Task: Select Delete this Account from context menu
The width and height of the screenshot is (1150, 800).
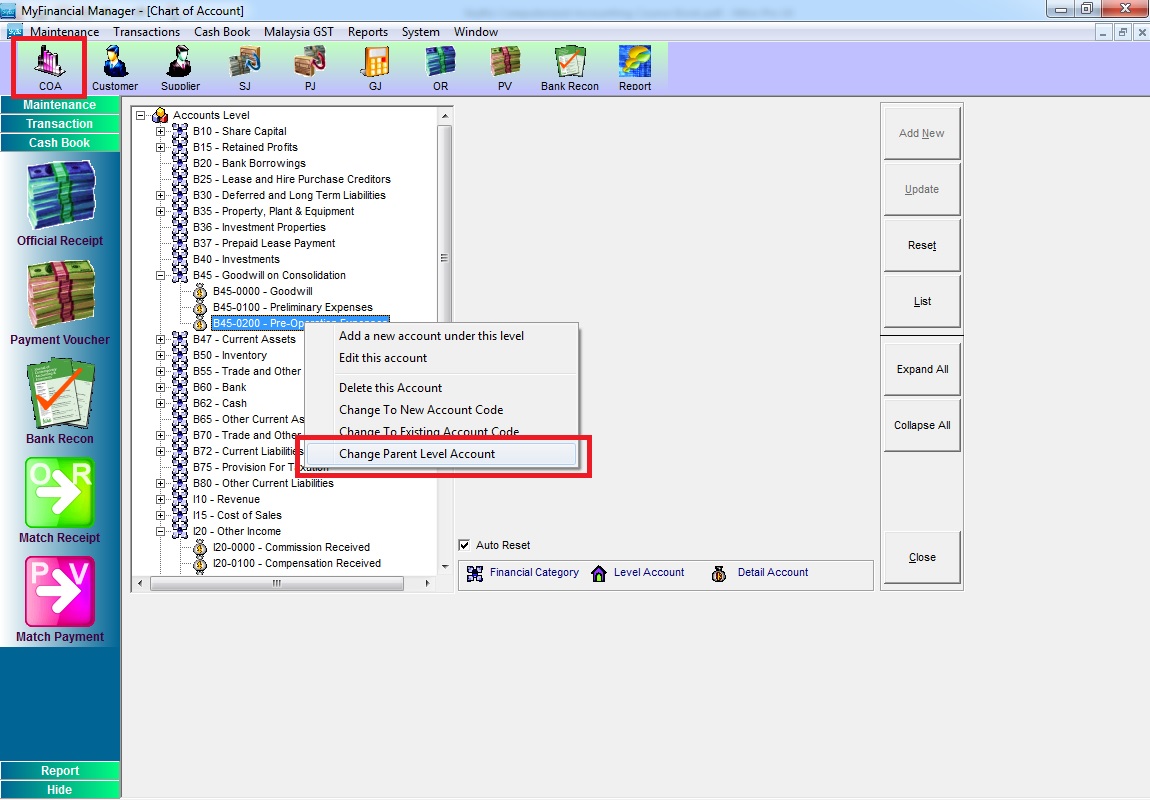Action: pyautogui.click(x=390, y=388)
